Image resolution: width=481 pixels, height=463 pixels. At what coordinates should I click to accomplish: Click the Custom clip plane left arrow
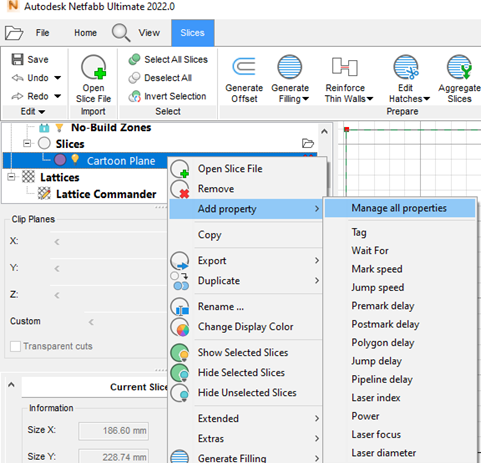[x=91, y=322]
